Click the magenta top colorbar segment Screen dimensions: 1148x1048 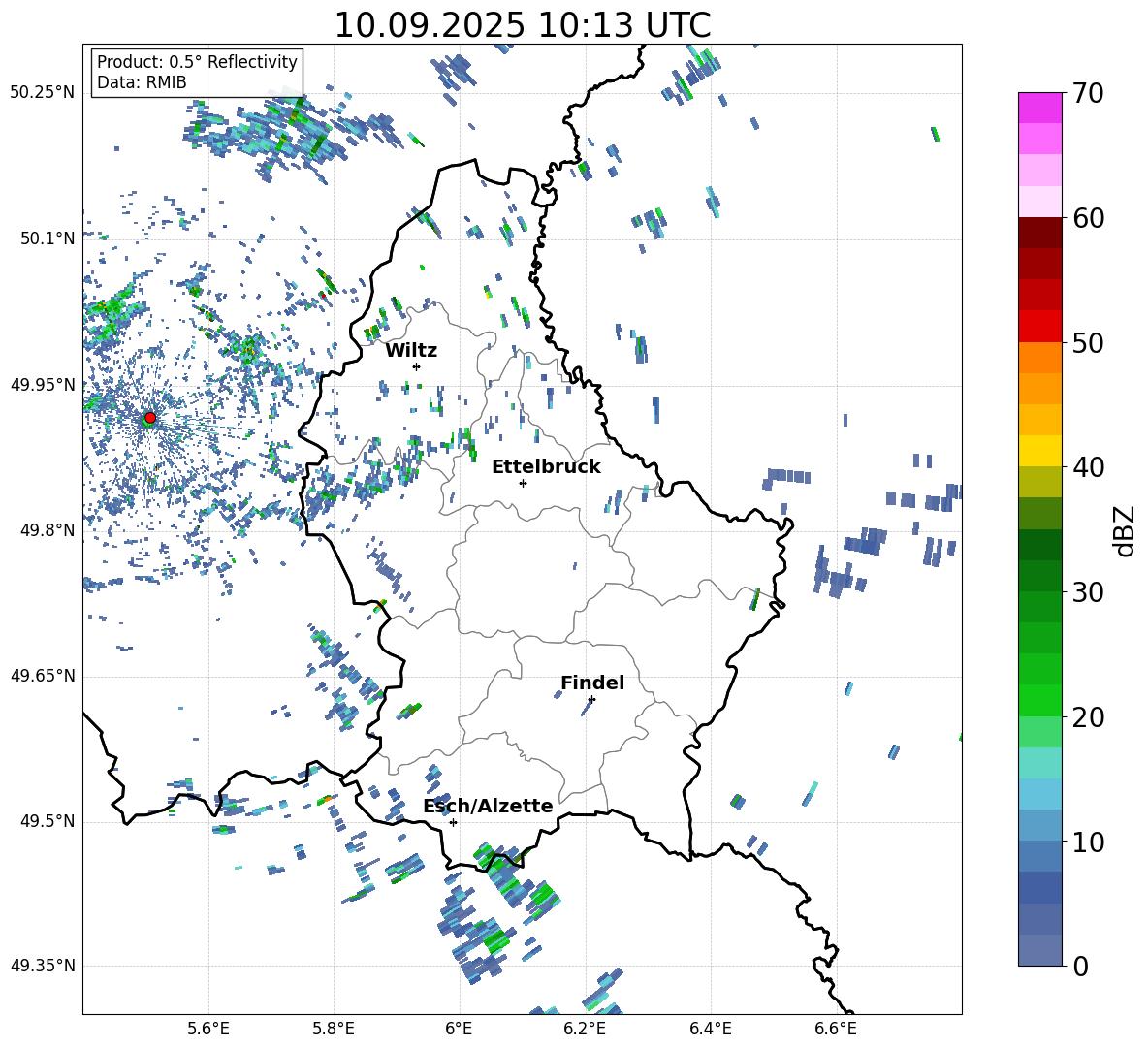click(x=1039, y=108)
